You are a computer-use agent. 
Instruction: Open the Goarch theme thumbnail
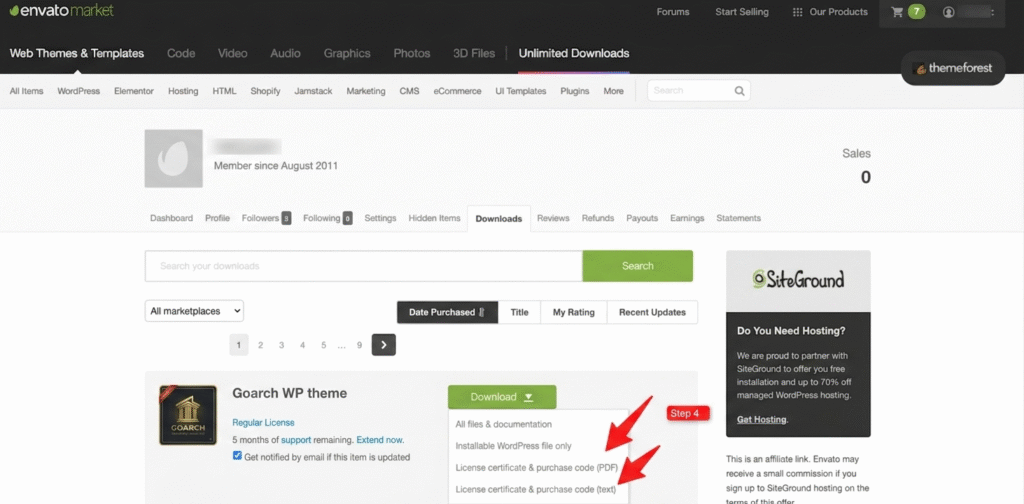(188, 415)
